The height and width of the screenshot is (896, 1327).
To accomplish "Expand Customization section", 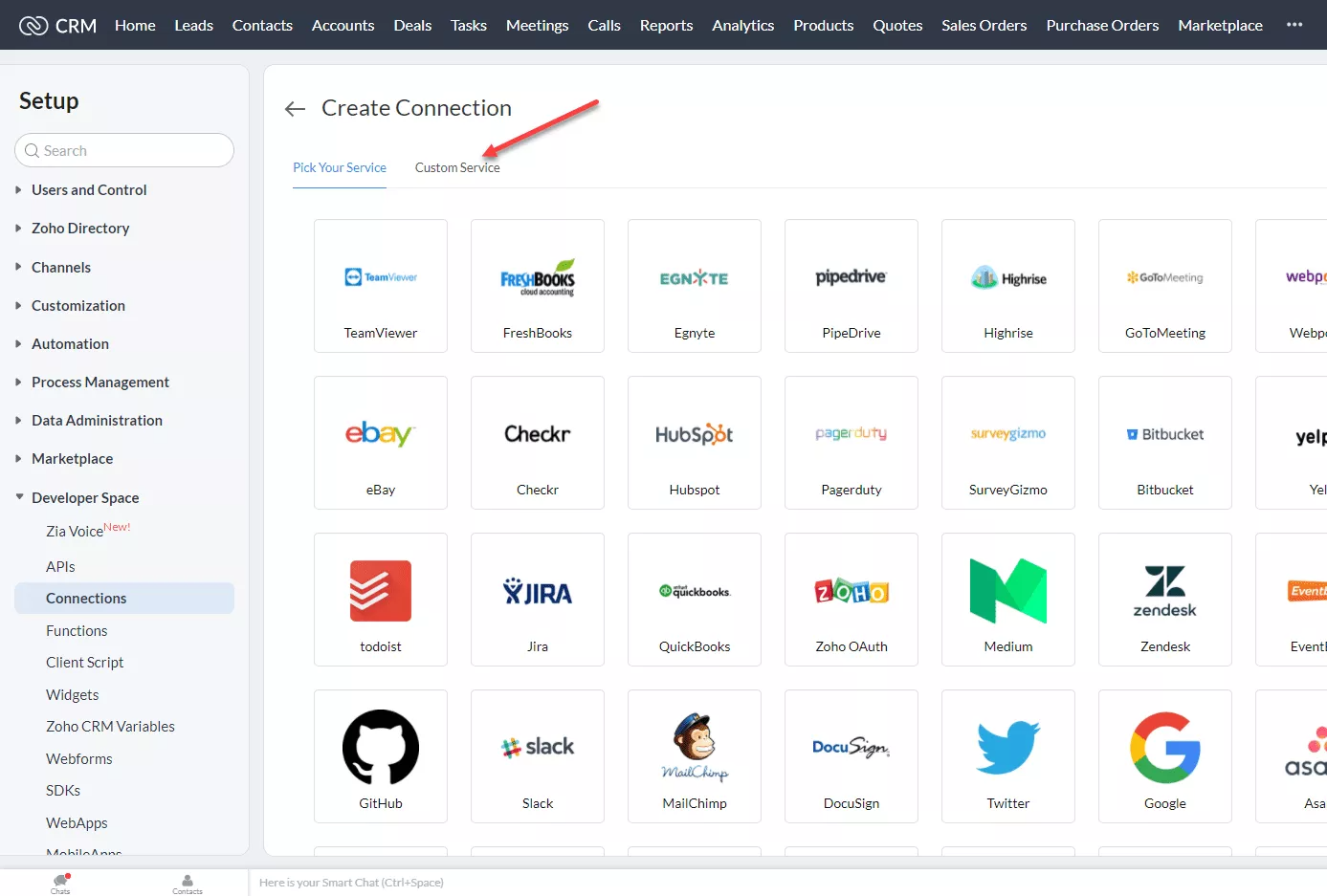I will 78,306.
